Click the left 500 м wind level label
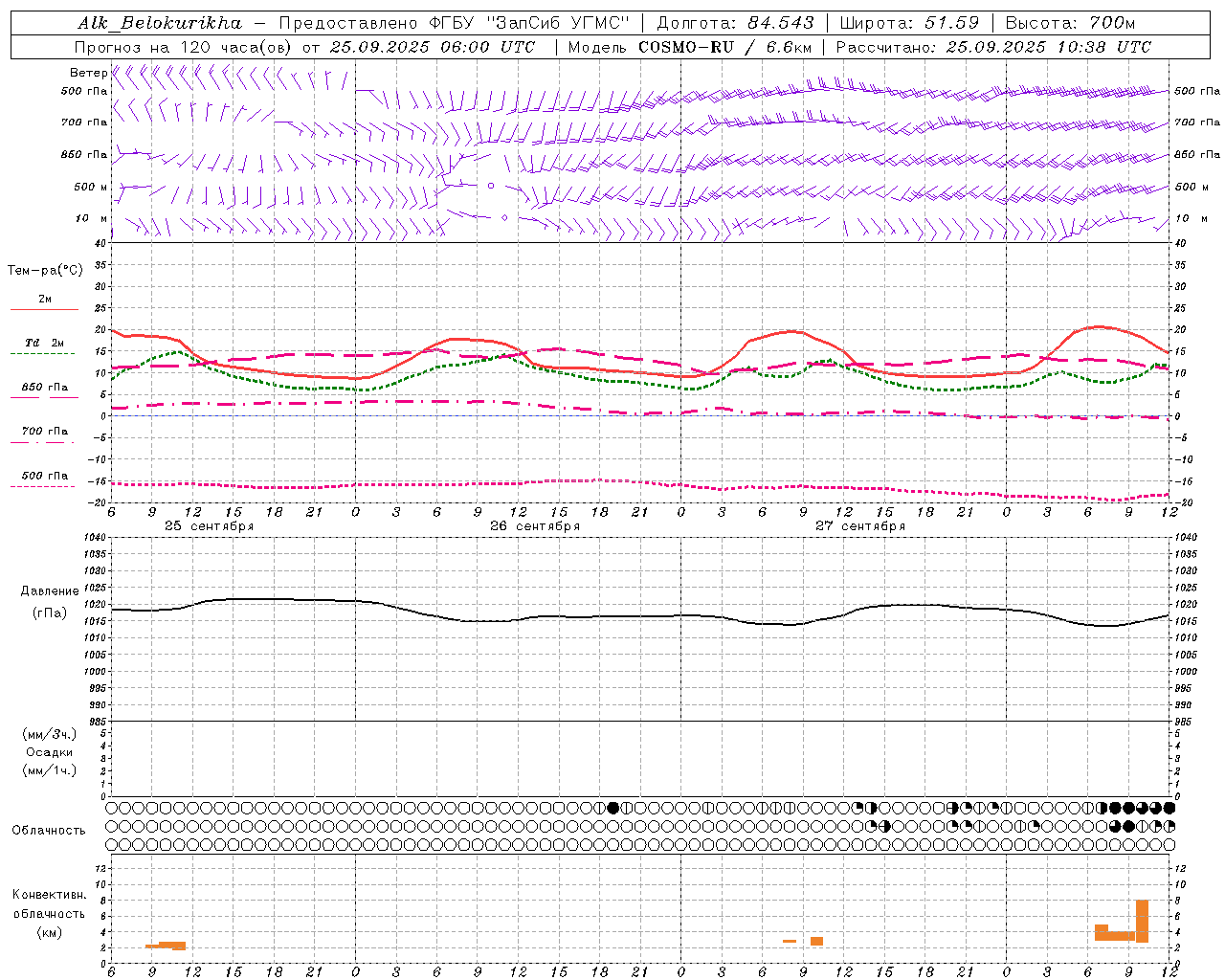Viewport: 1225px width, 980px height. [x=92, y=187]
